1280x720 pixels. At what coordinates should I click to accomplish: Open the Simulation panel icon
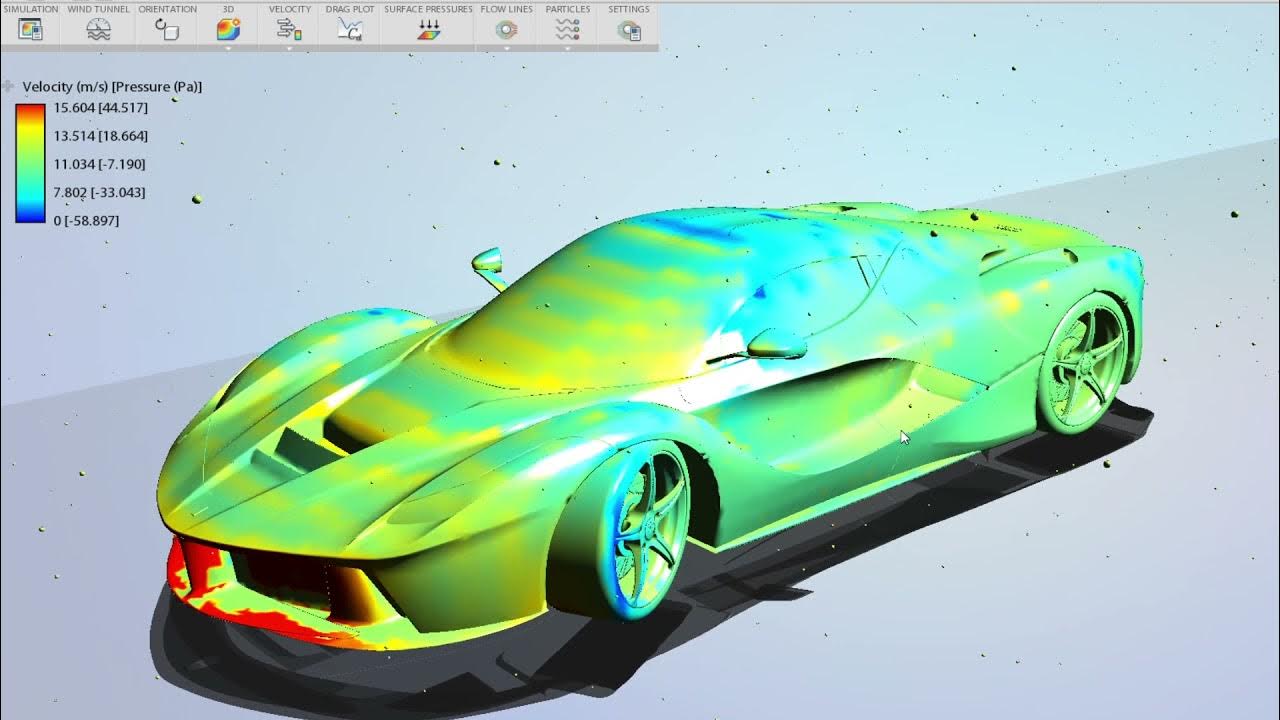(30, 30)
